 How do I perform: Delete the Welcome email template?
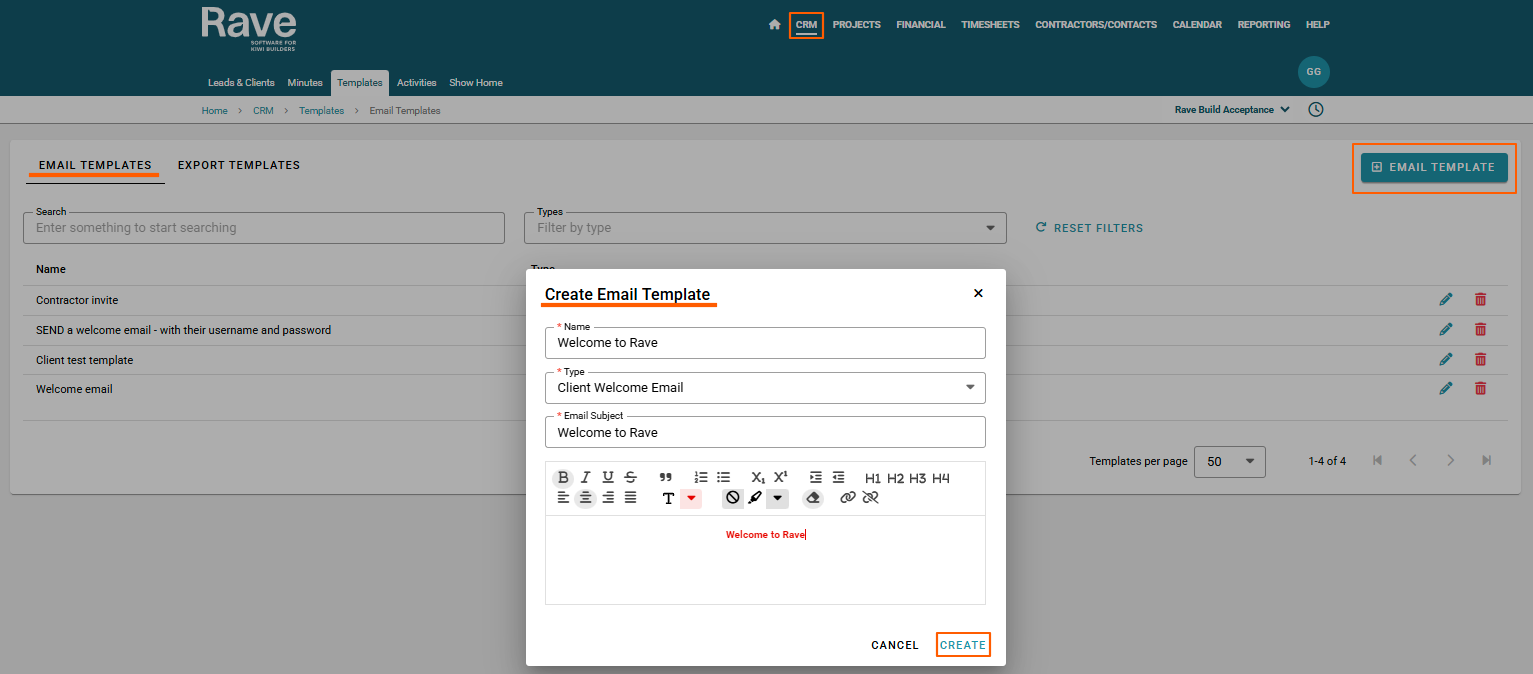click(1480, 389)
